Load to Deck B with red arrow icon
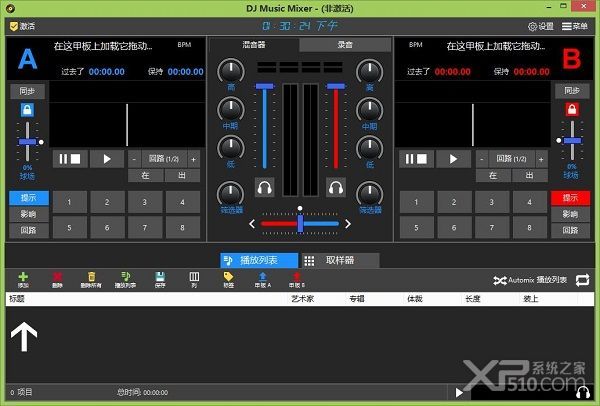The width and height of the screenshot is (600, 406). coord(297,277)
